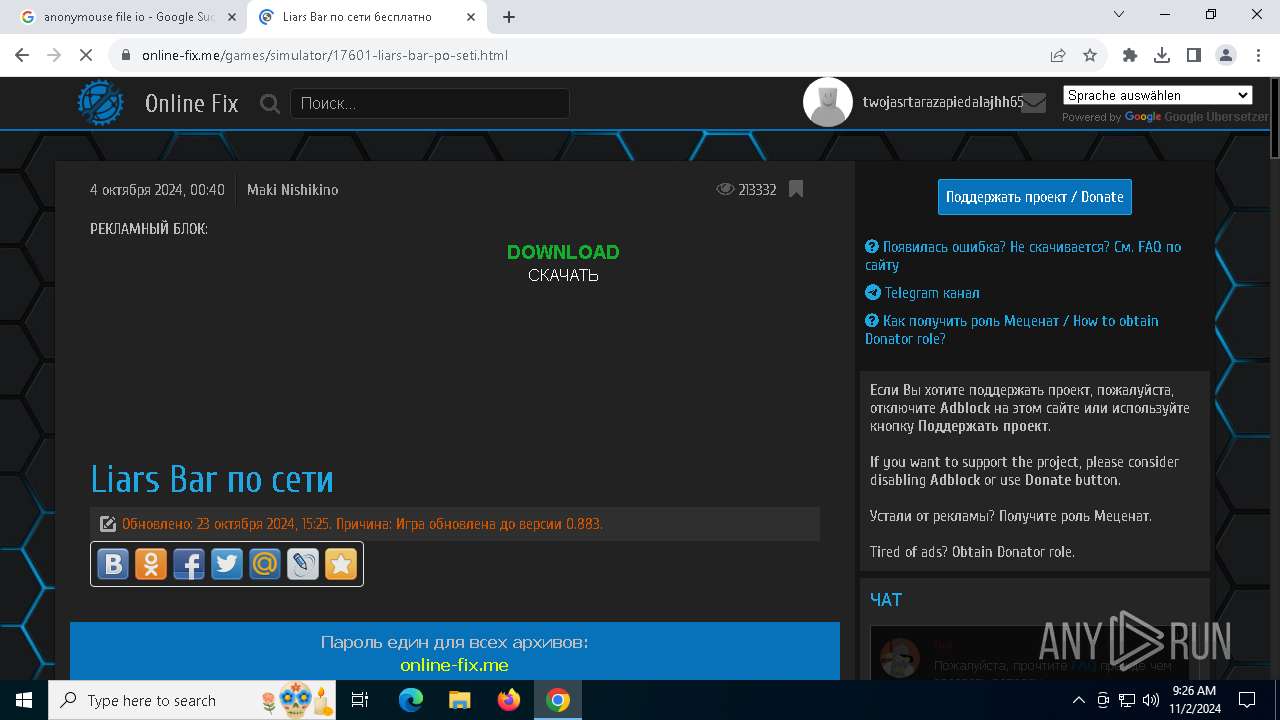The image size is (1280, 720).
Task: Open the system tray volume icon
Action: click(x=1151, y=700)
